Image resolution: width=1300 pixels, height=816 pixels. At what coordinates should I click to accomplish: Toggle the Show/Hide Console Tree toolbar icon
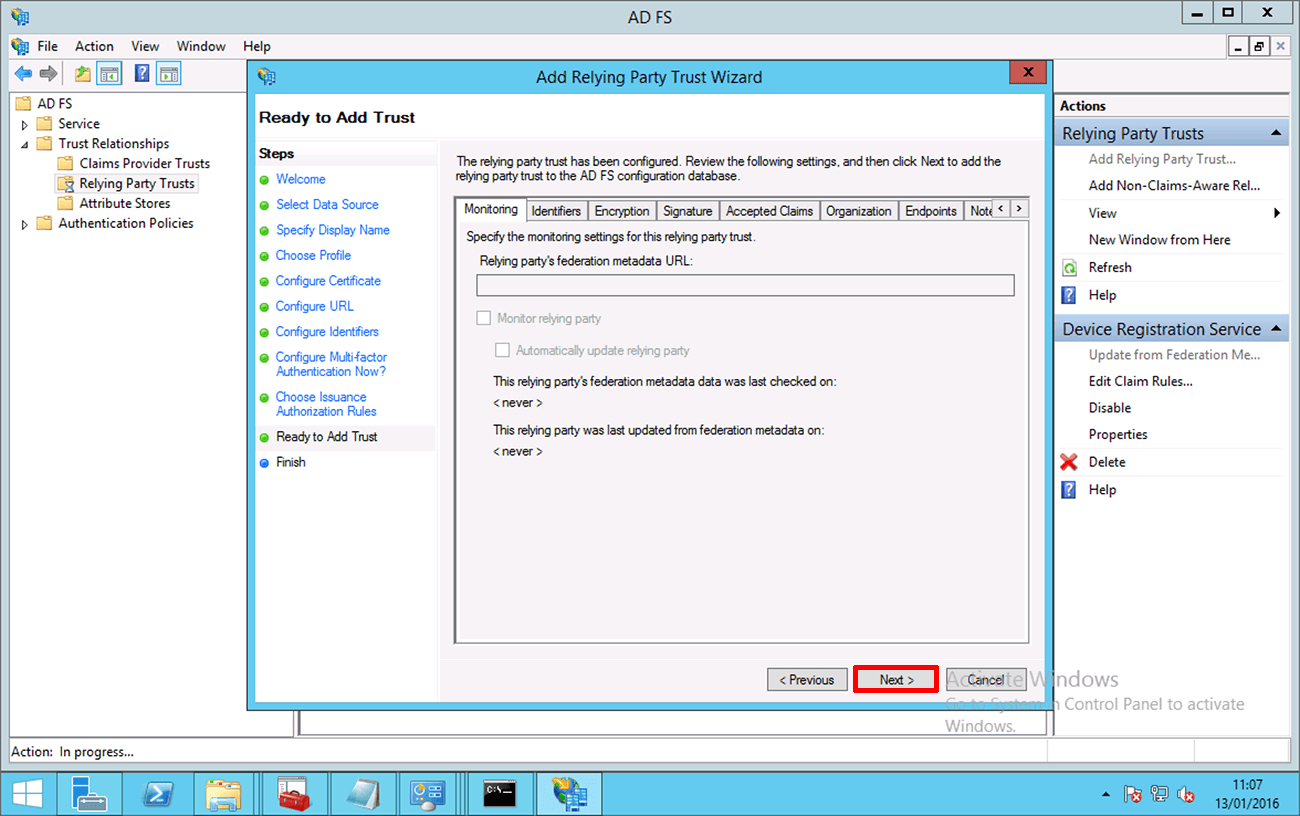point(109,73)
